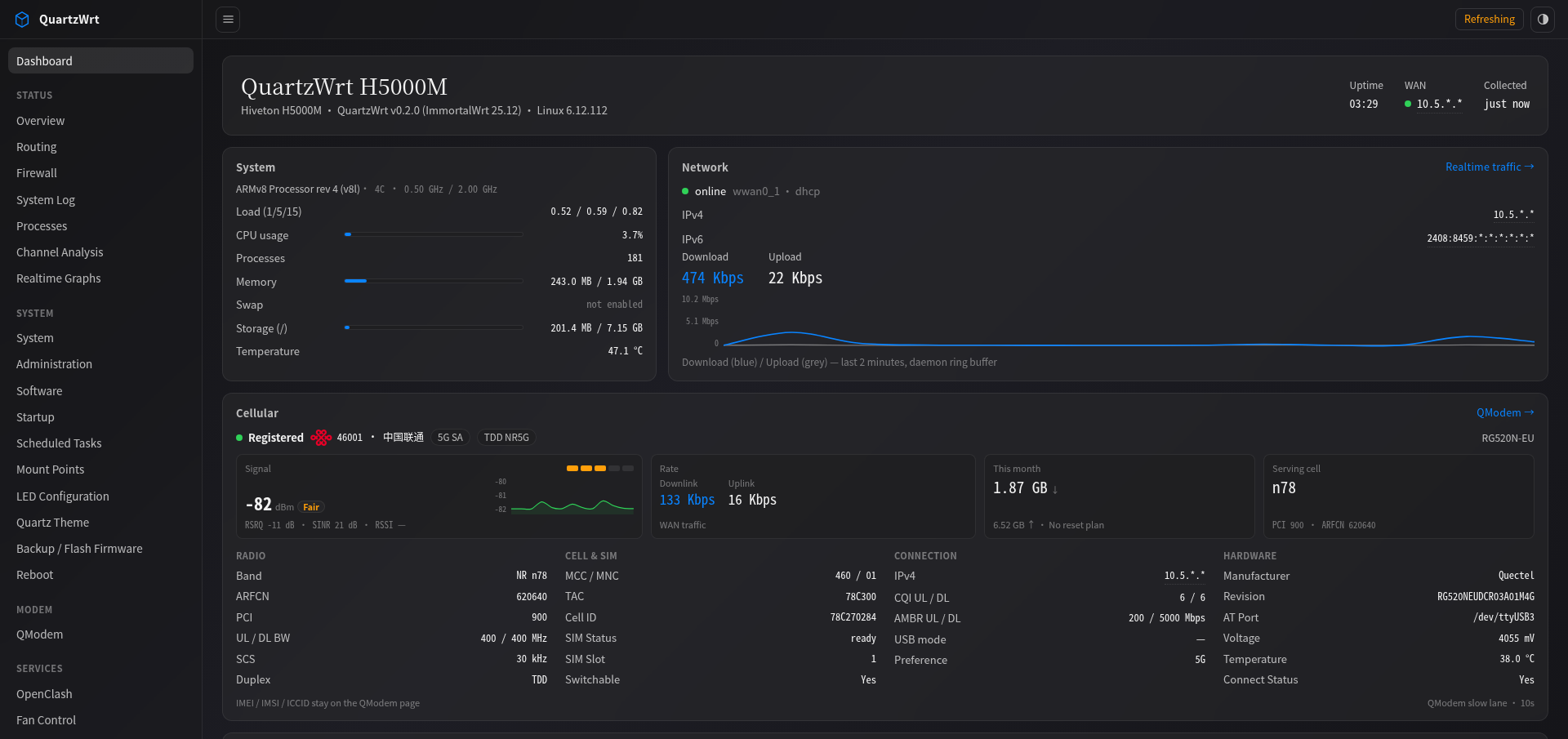
Task: Open Reboot in the sidebar
Action: coord(100,575)
